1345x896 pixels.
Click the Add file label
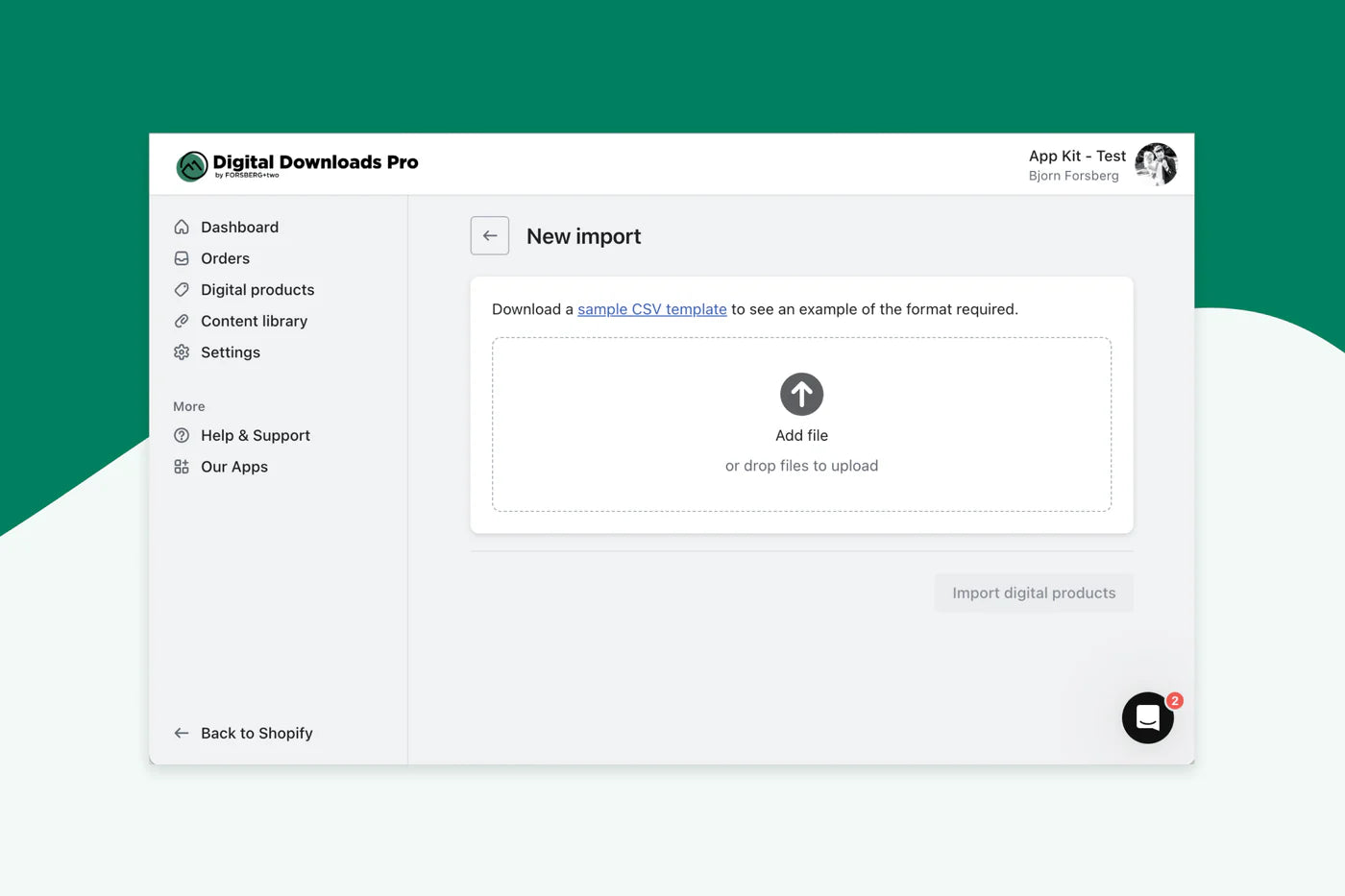pyautogui.click(x=801, y=435)
